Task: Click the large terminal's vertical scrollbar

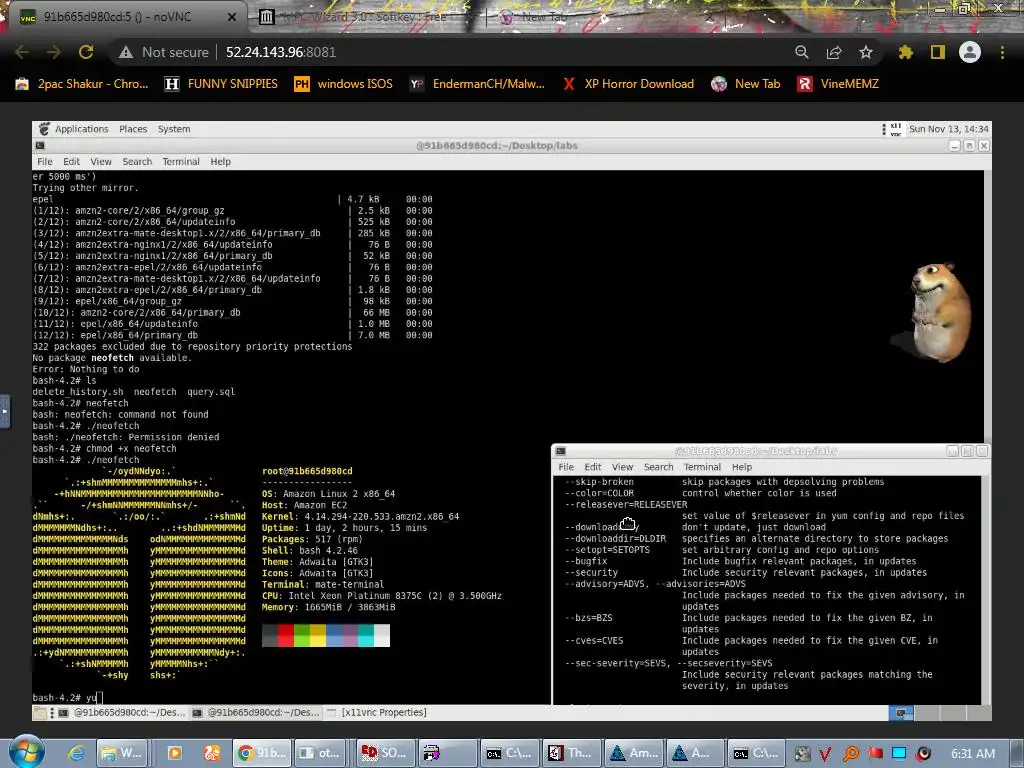Action: 987,307
